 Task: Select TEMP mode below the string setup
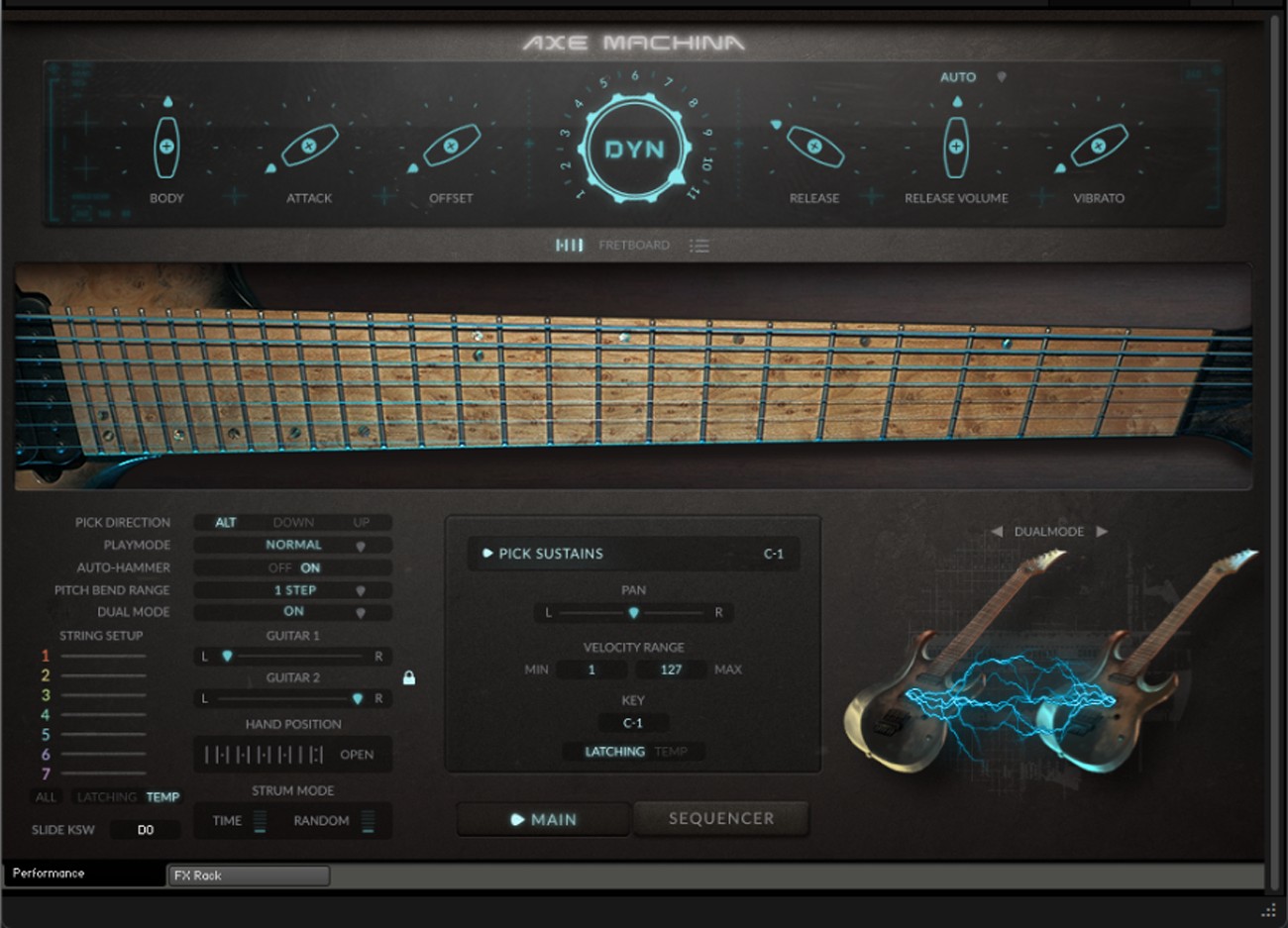coord(162,796)
